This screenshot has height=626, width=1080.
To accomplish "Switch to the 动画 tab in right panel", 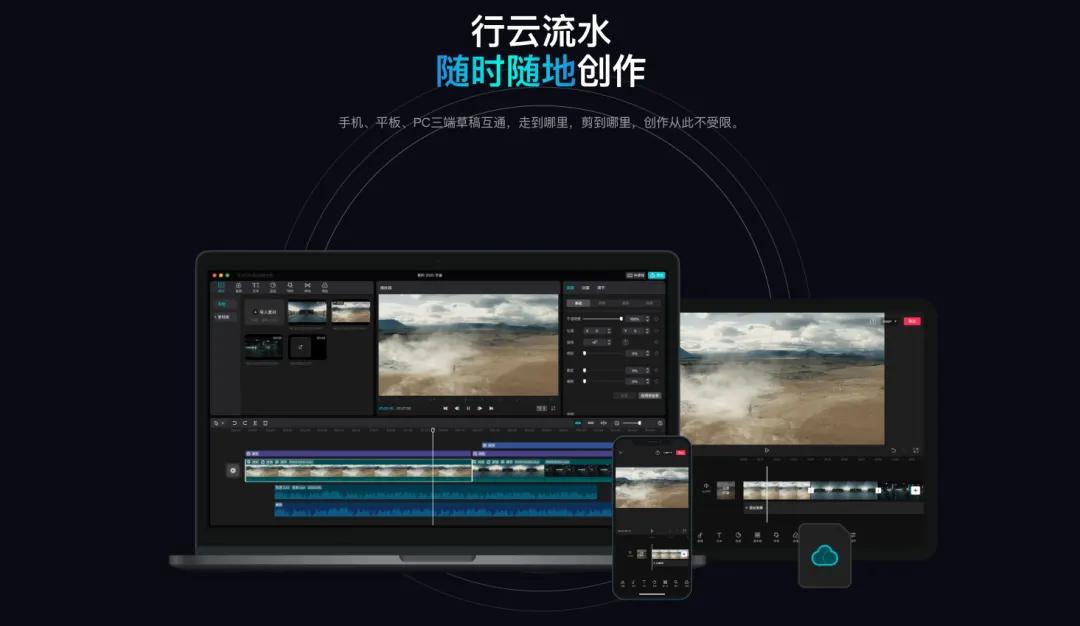I will pos(586,288).
